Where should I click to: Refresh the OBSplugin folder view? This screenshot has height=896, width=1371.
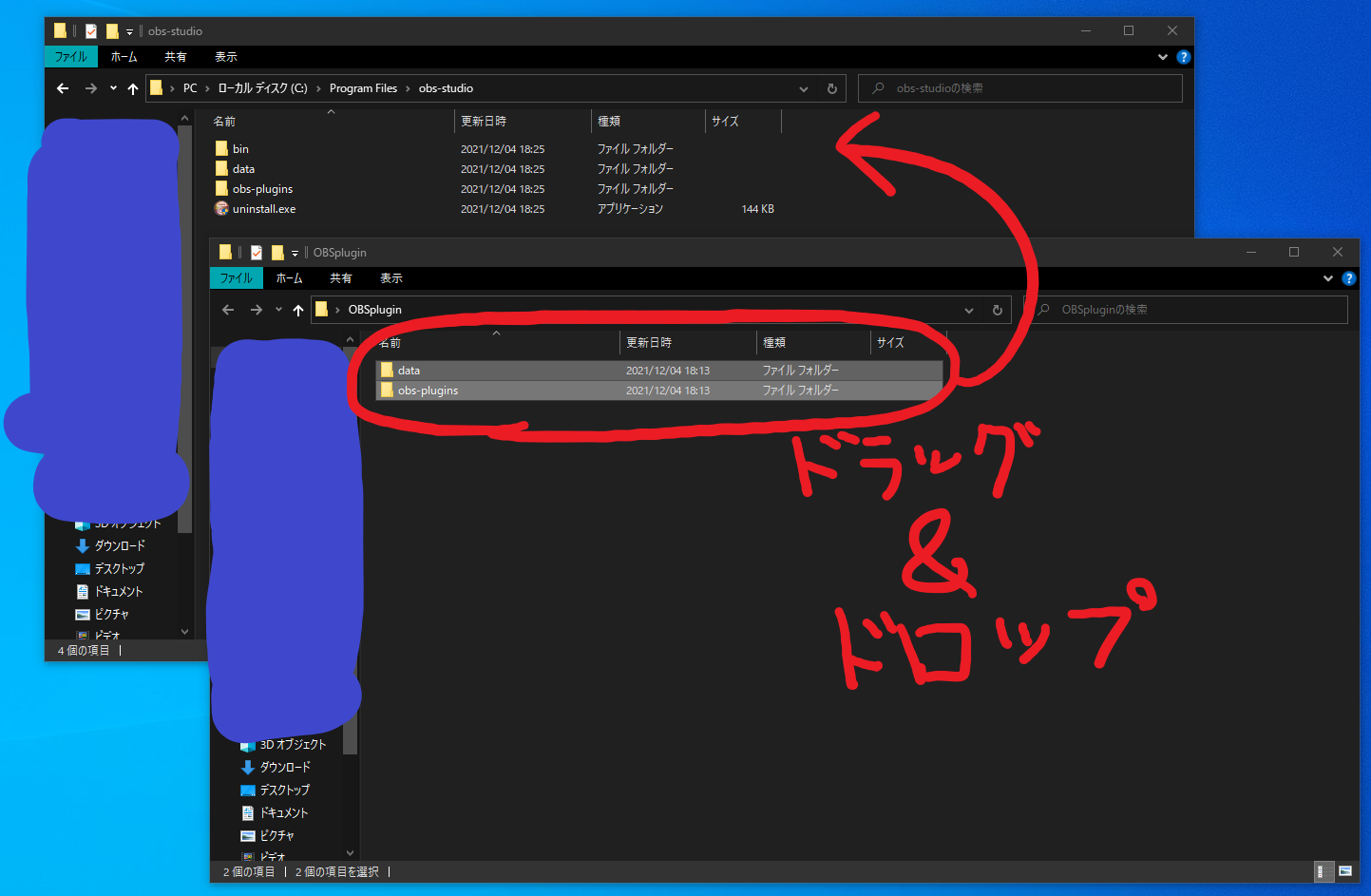tap(998, 310)
